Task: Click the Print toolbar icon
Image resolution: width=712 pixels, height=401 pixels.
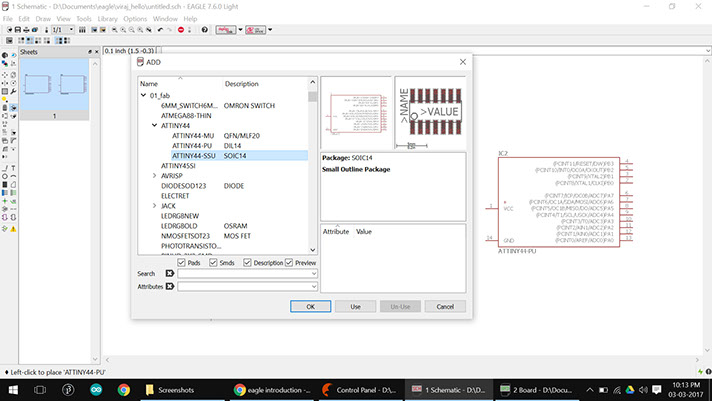Action: tap(26, 30)
